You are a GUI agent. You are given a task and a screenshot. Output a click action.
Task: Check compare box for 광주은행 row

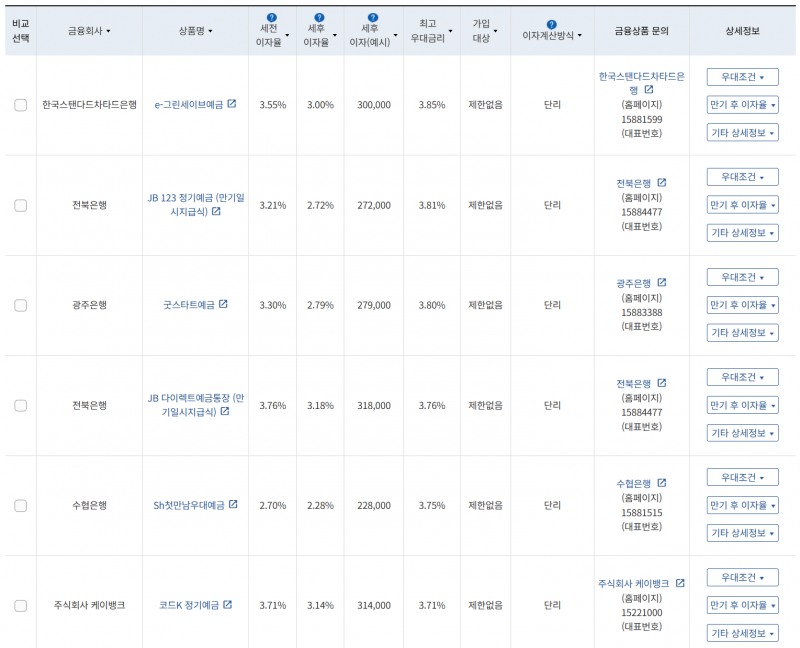pyautogui.click(x=20, y=306)
